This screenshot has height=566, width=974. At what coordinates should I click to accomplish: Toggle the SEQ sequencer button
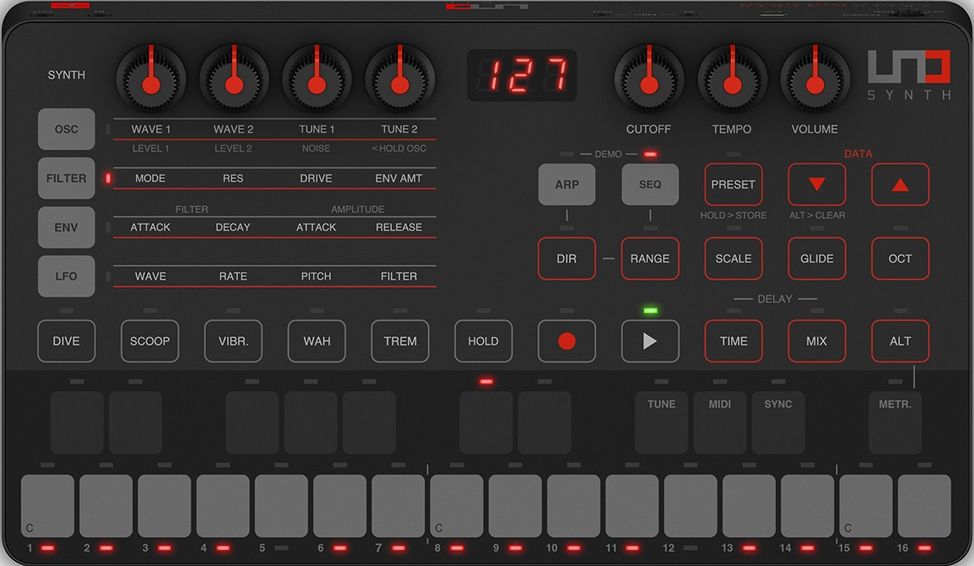click(x=650, y=185)
